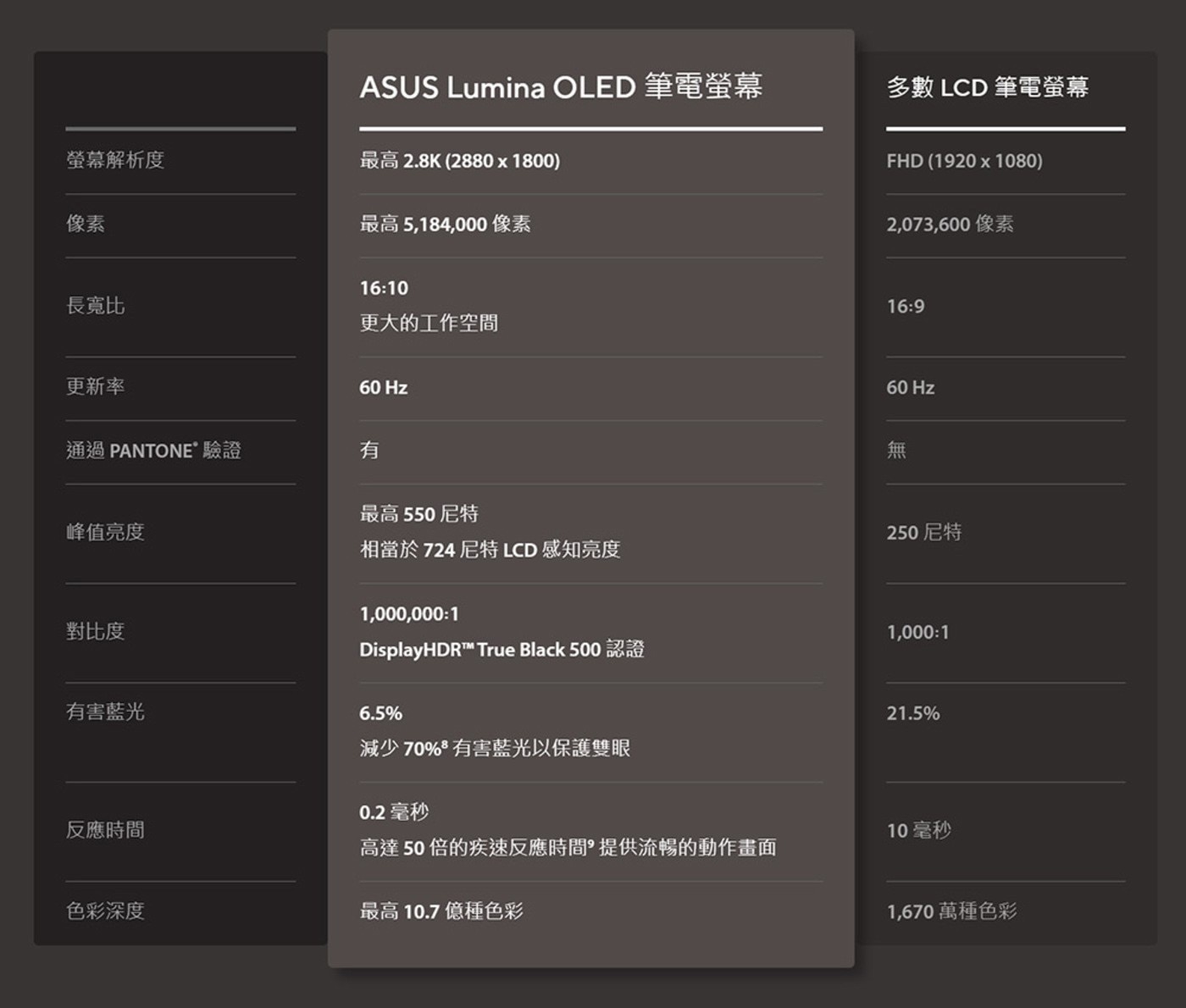
Task: Click '2,073,600 像素' LCD value
Action: coord(950,224)
